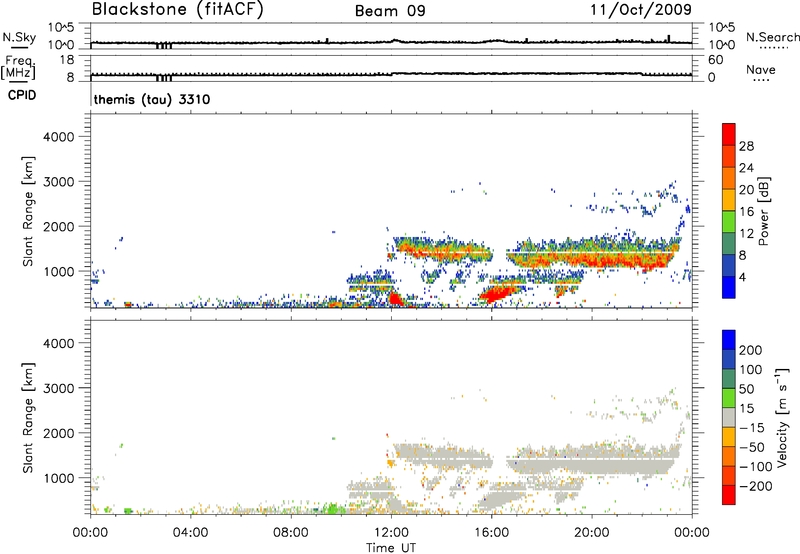Click the 'Power [dB]' colorbar label

tap(763, 211)
